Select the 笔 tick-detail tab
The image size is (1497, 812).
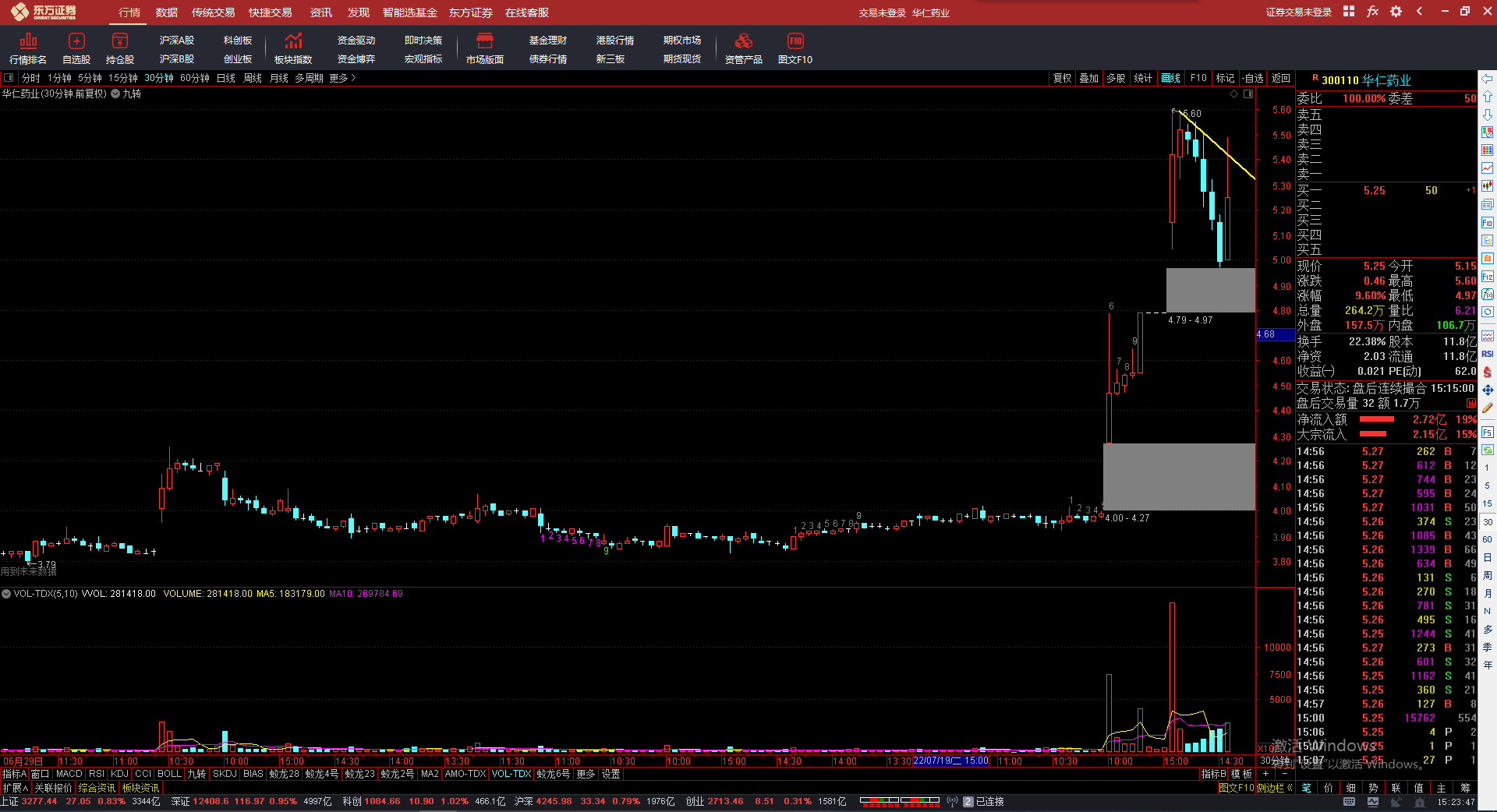[x=1307, y=788]
